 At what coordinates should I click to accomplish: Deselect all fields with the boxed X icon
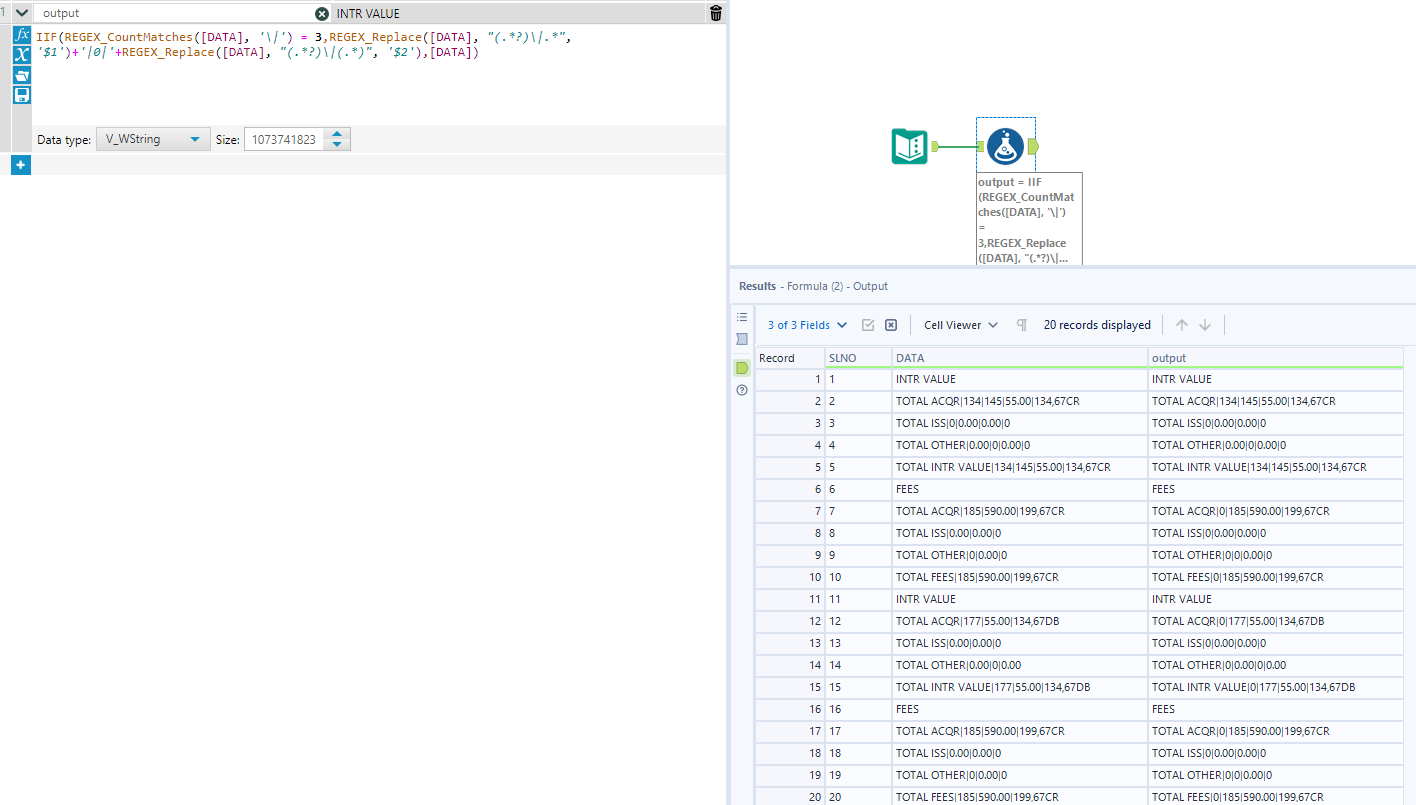[x=891, y=325]
